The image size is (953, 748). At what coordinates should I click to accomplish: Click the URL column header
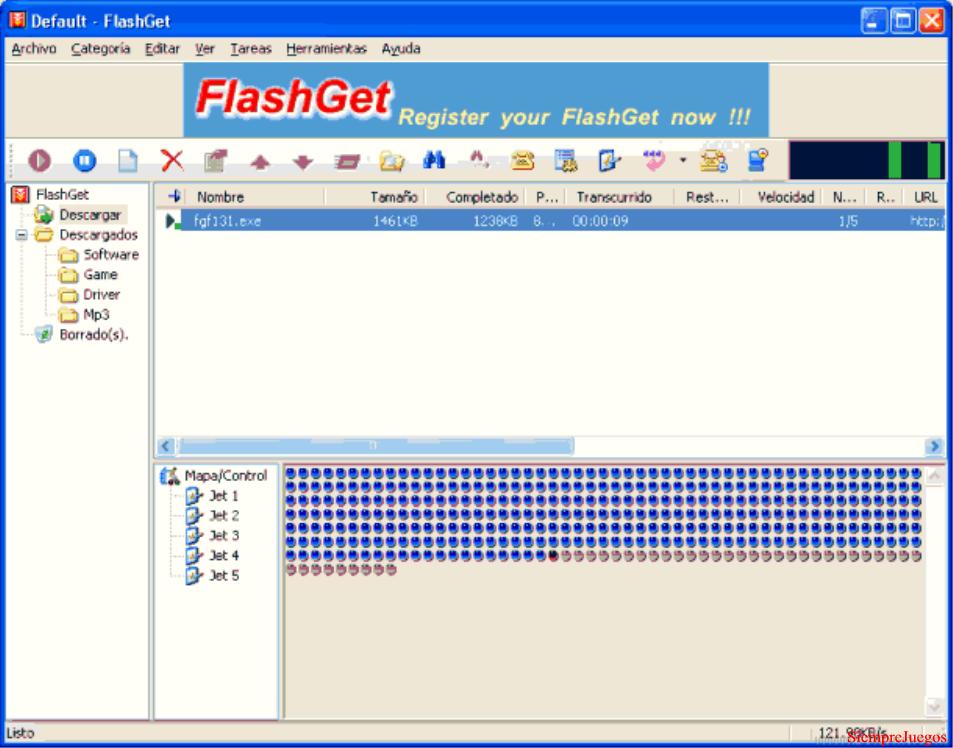tap(926, 197)
